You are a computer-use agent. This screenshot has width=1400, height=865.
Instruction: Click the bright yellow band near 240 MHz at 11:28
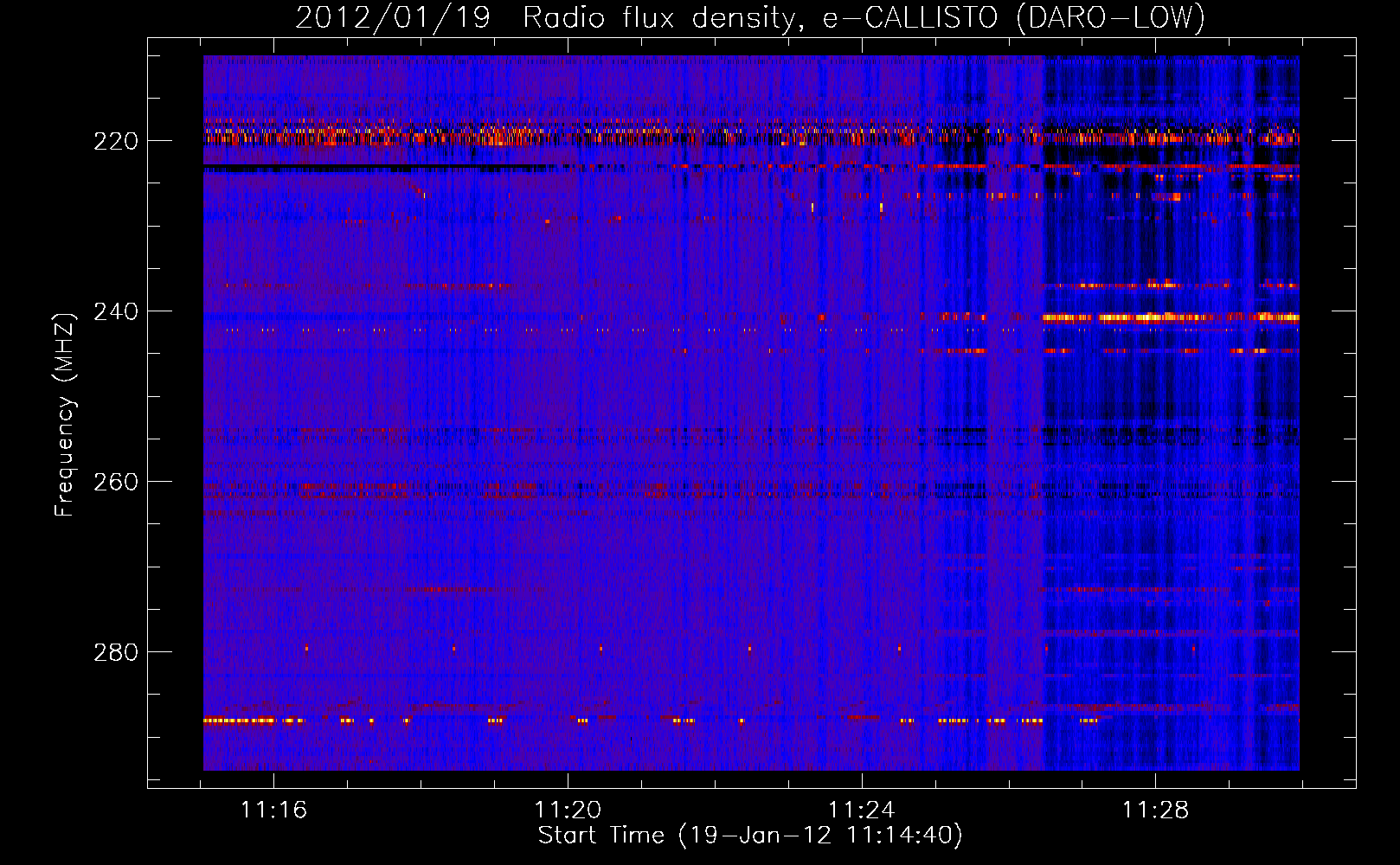pyautogui.click(x=1171, y=317)
